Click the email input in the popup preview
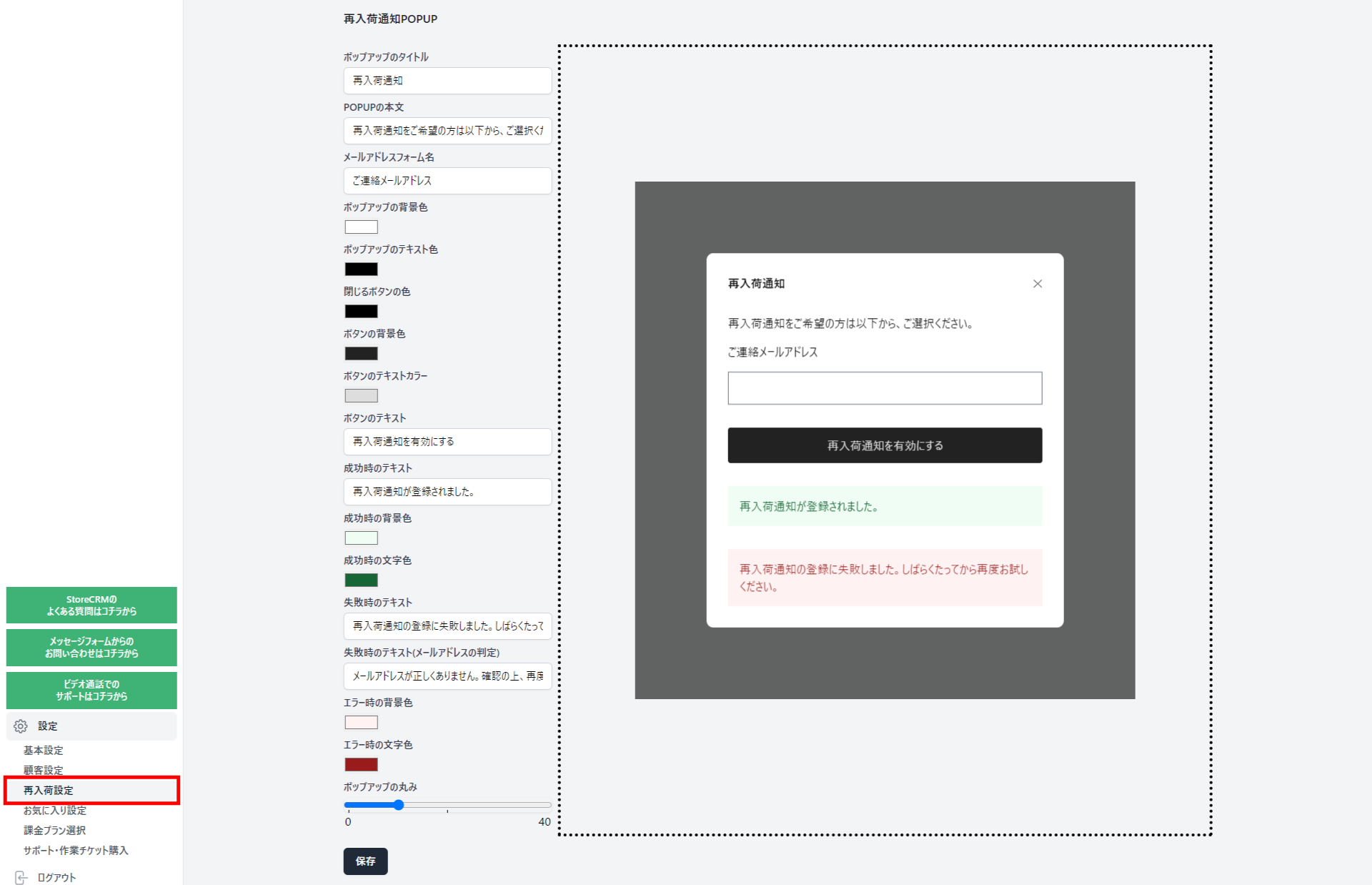The height and width of the screenshot is (885, 1372). tap(884, 387)
